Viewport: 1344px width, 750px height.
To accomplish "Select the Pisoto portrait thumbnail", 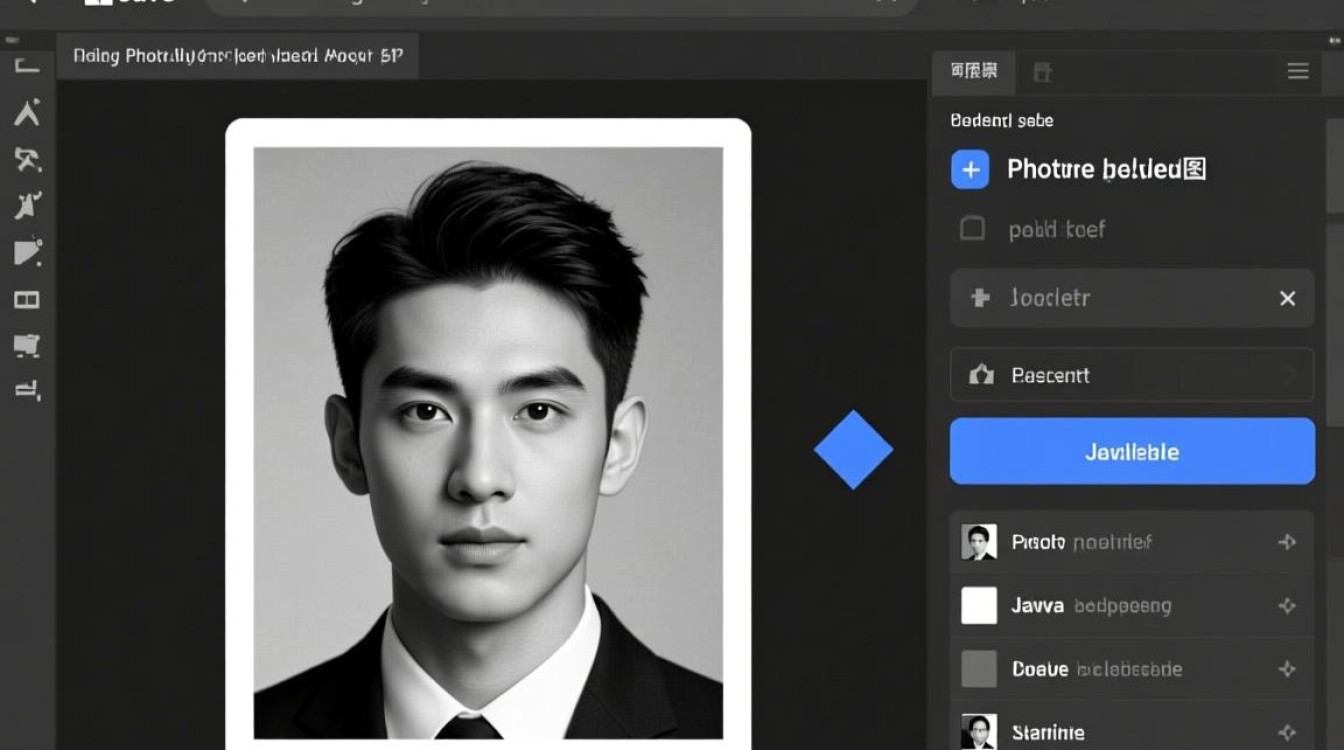I will pyautogui.click(x=979, y=542).
